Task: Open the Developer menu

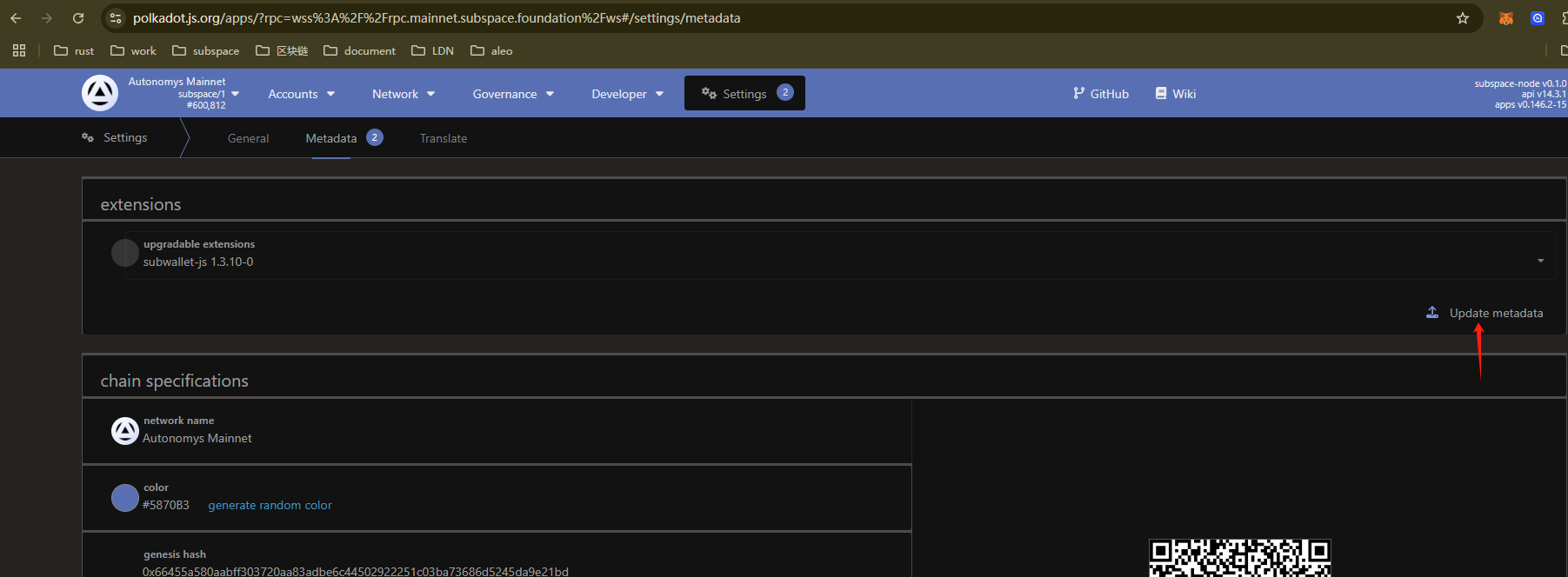Action: click(x=627, y=94)
